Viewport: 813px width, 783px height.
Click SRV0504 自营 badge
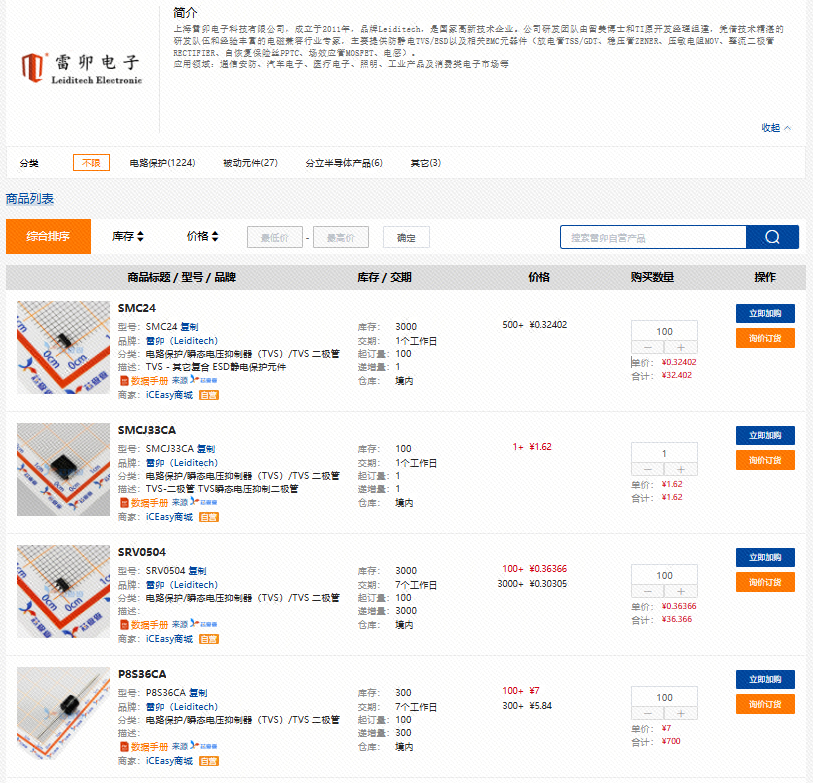click(209, 639)
